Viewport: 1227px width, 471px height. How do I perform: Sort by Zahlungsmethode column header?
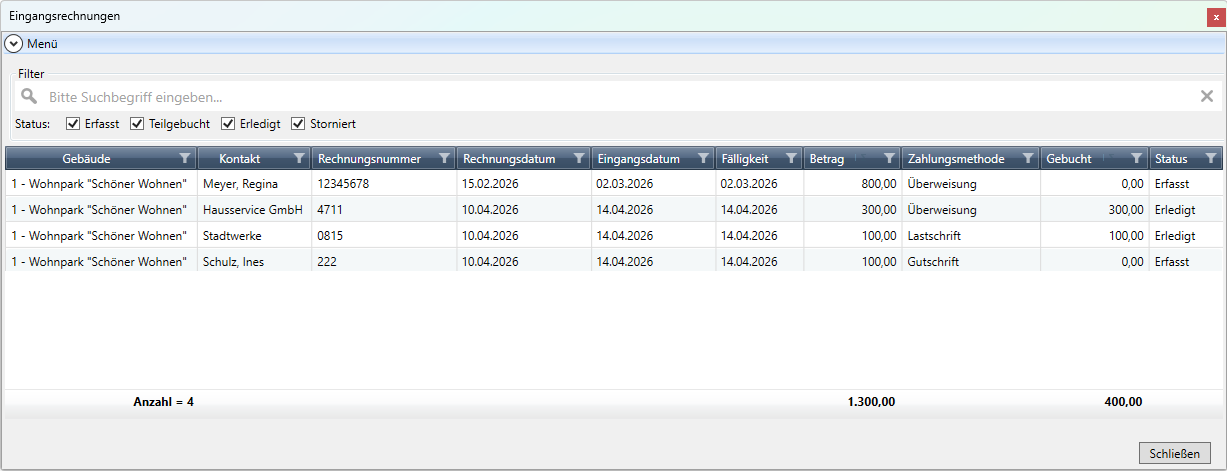coord(956,159)
